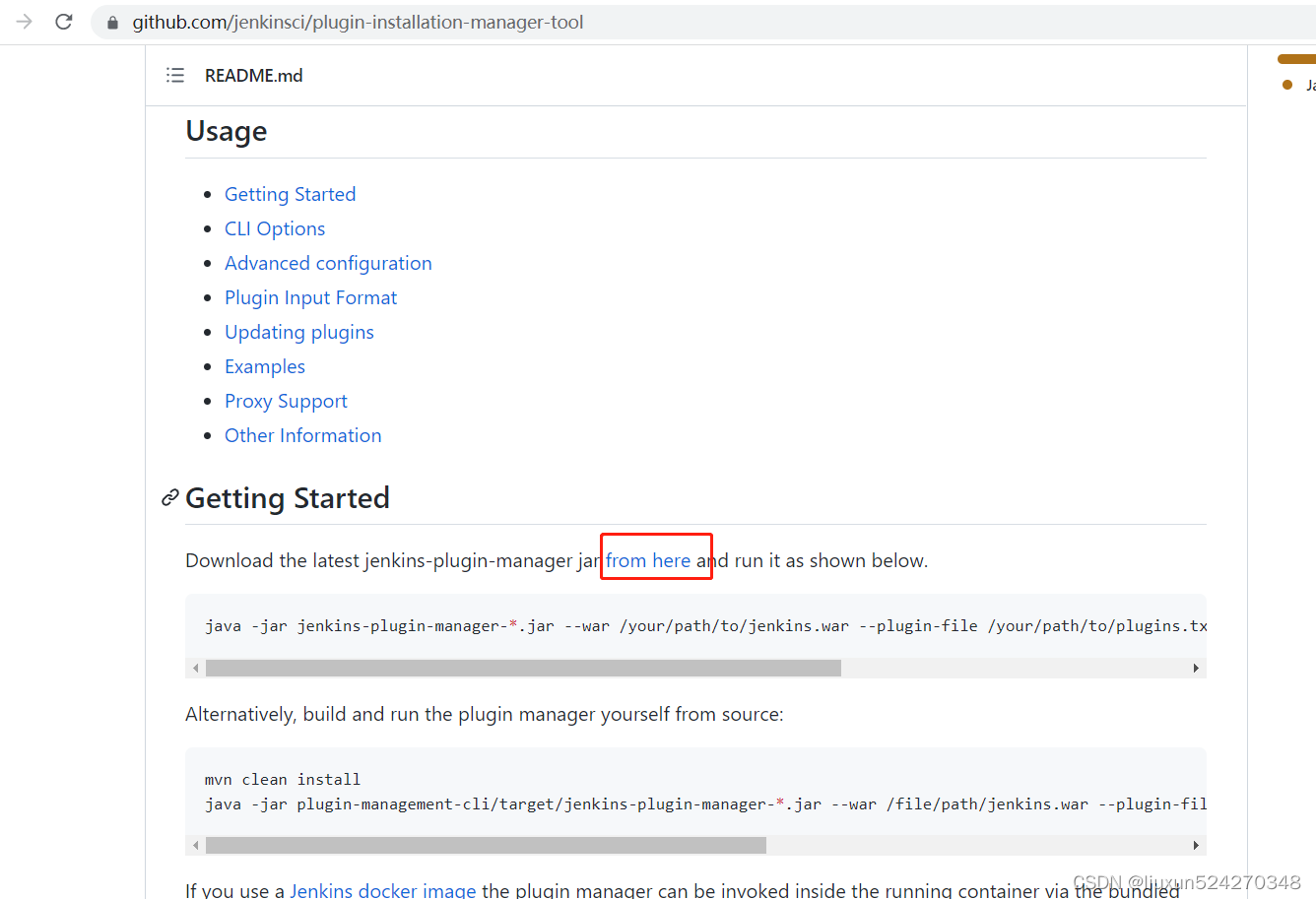Open the from here download link

648,559
